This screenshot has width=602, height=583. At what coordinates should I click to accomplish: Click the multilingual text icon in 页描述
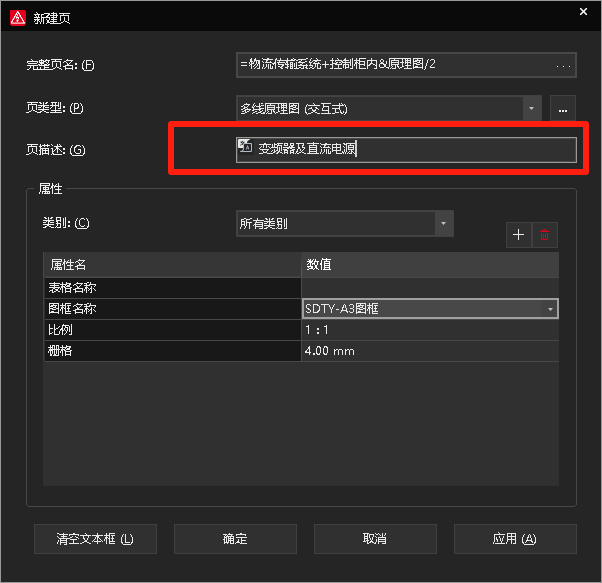[245, 146]
